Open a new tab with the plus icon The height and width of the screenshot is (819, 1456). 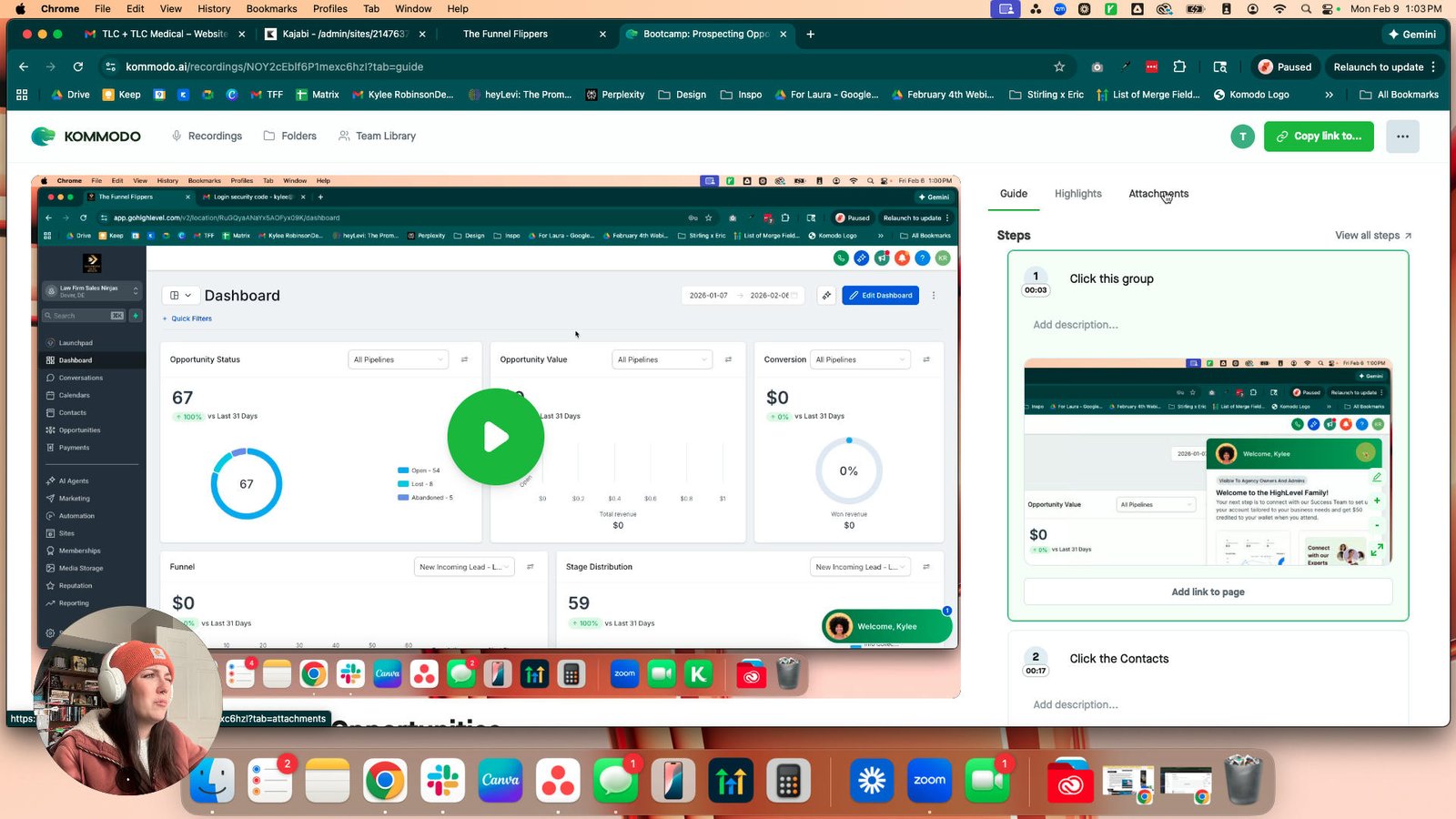coord(810,34)
